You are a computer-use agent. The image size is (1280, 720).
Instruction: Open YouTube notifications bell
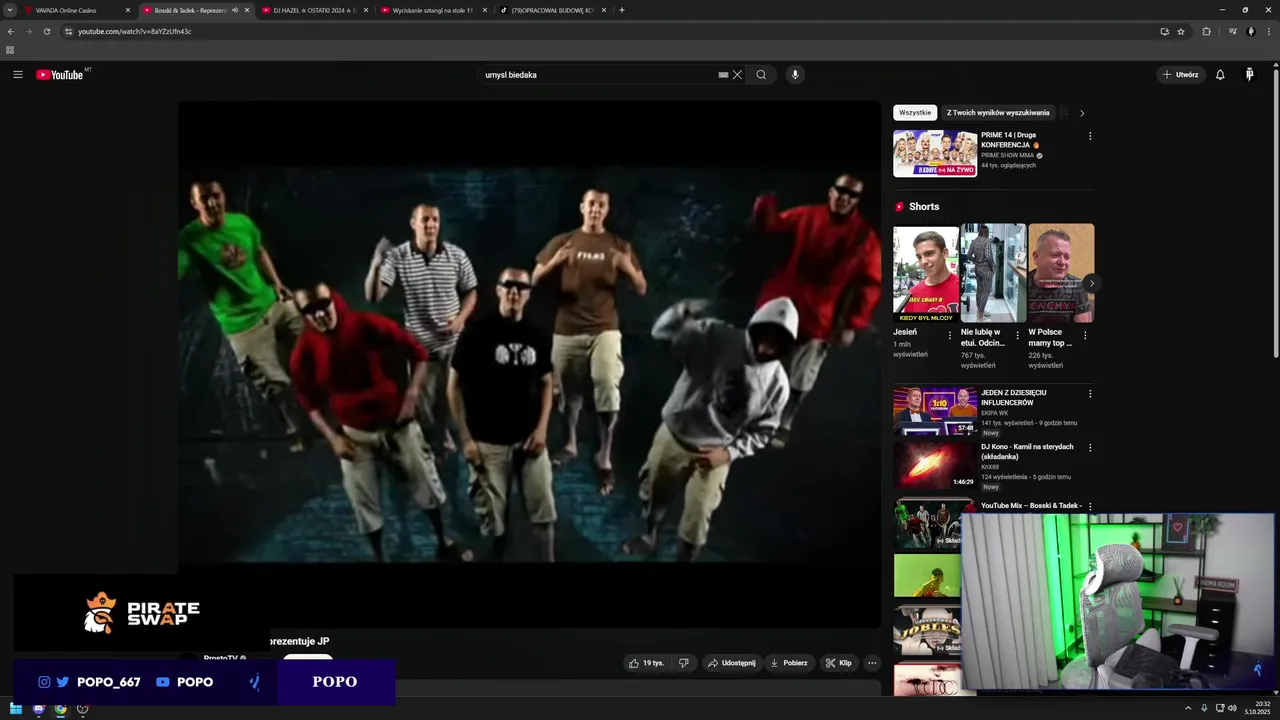tap(1220, 75)
